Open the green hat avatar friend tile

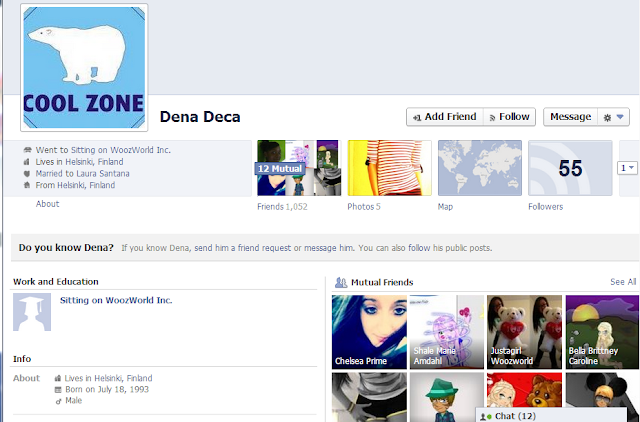pos(447,397)
